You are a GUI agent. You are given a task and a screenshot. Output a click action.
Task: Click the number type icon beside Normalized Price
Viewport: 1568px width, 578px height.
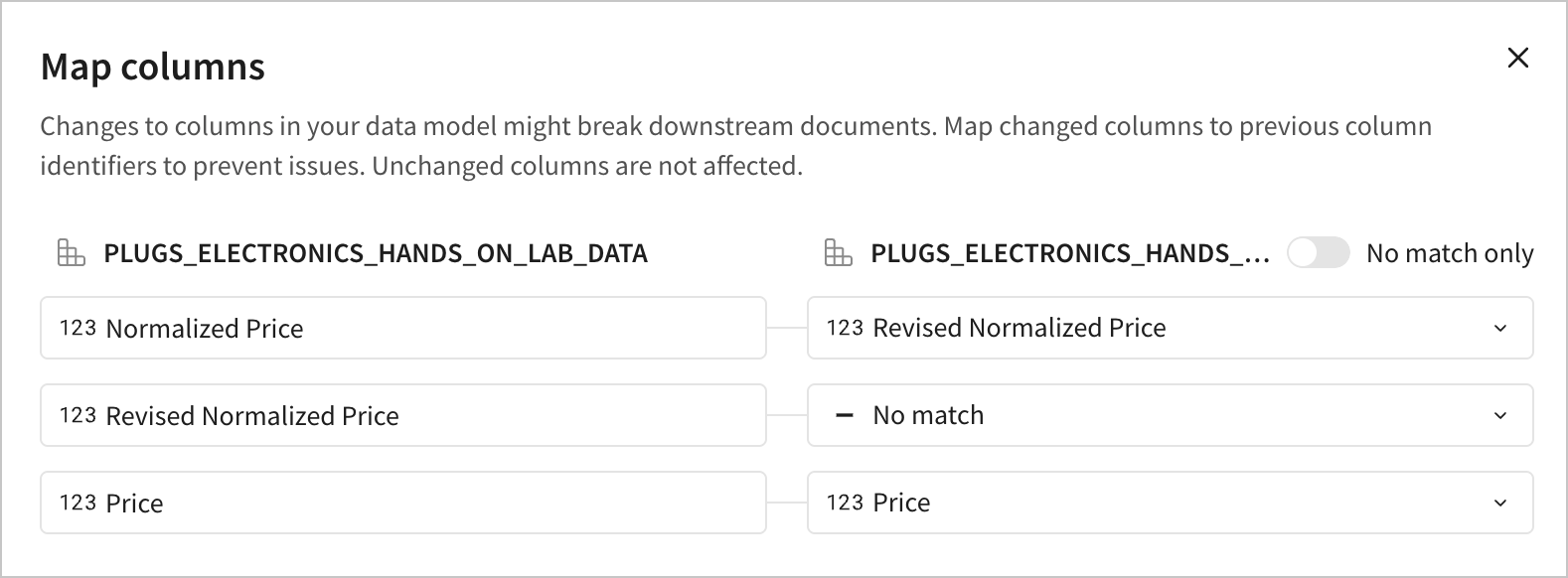coord(78,329)
